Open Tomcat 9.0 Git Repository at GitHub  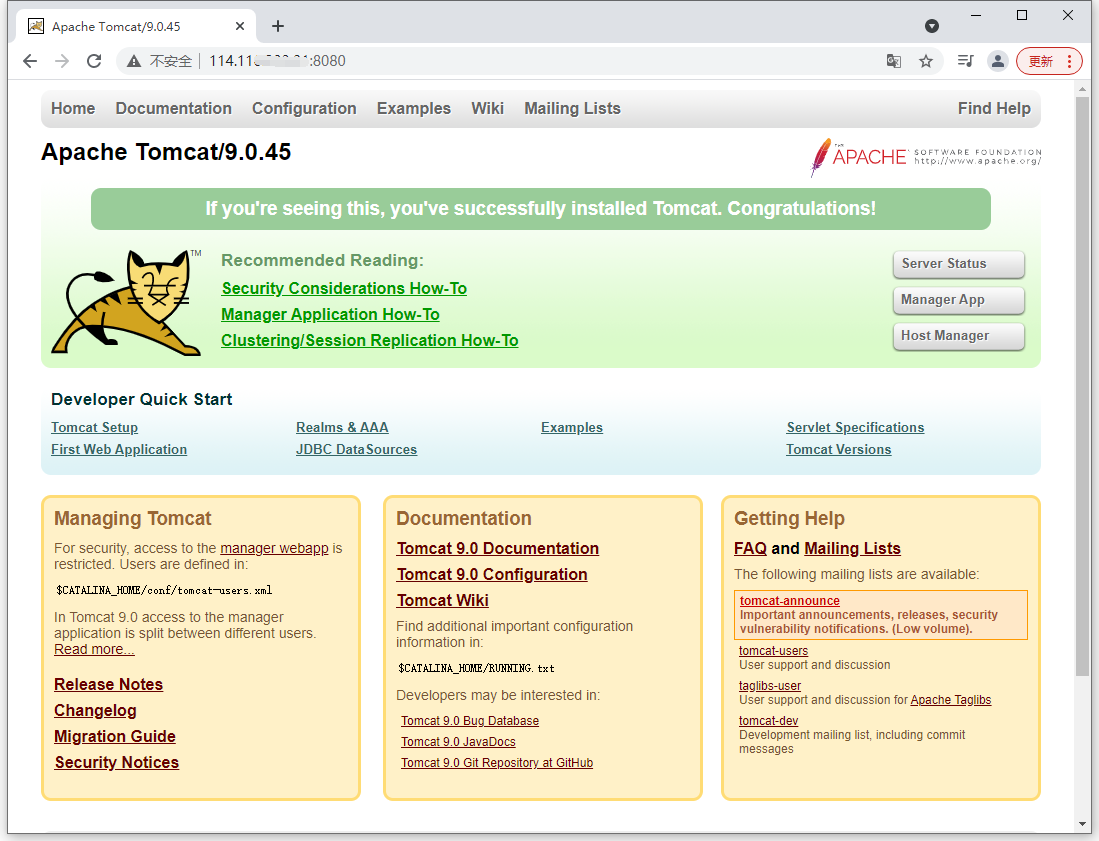497,763
